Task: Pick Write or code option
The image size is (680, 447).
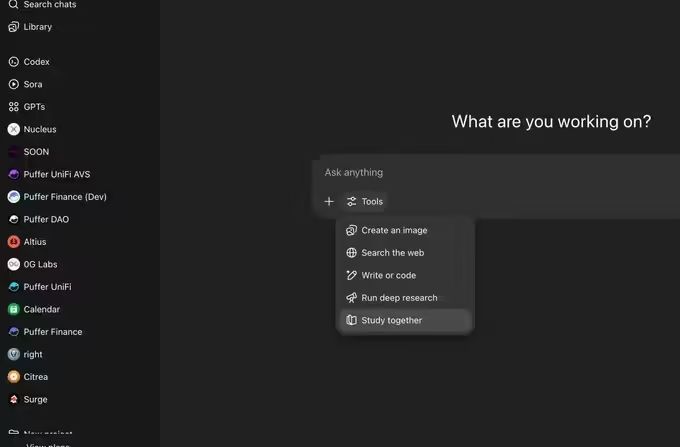Action: pos(388,275)
